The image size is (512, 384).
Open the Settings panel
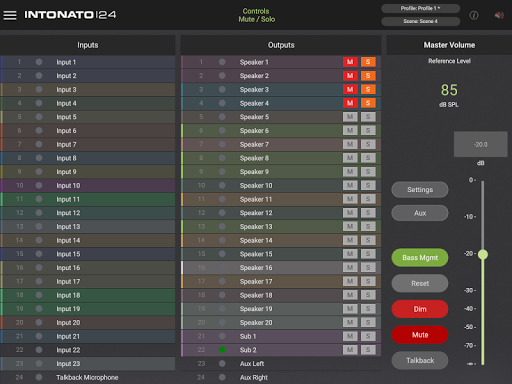420,190
